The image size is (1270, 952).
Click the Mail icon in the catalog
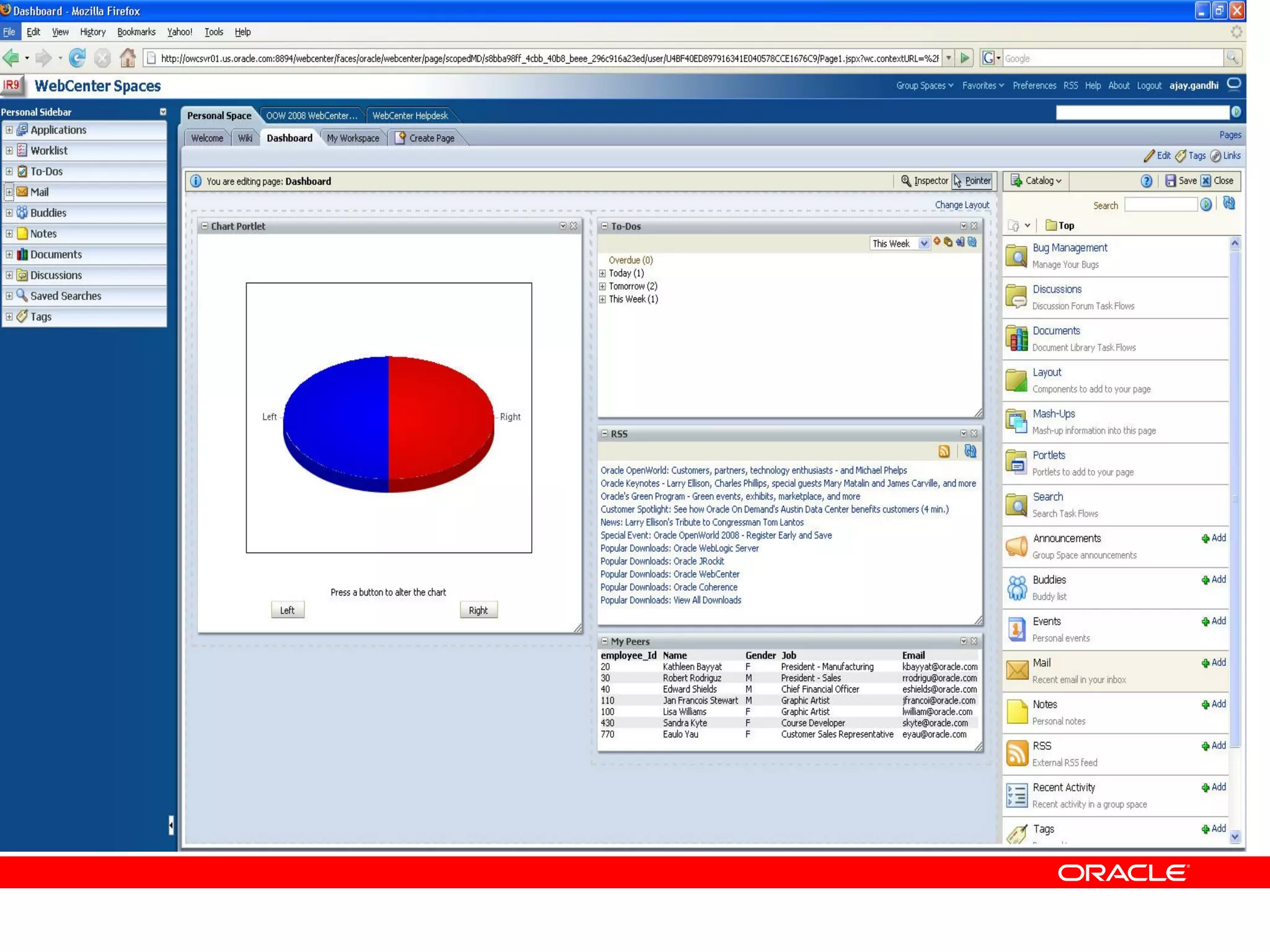[1017, 671]
